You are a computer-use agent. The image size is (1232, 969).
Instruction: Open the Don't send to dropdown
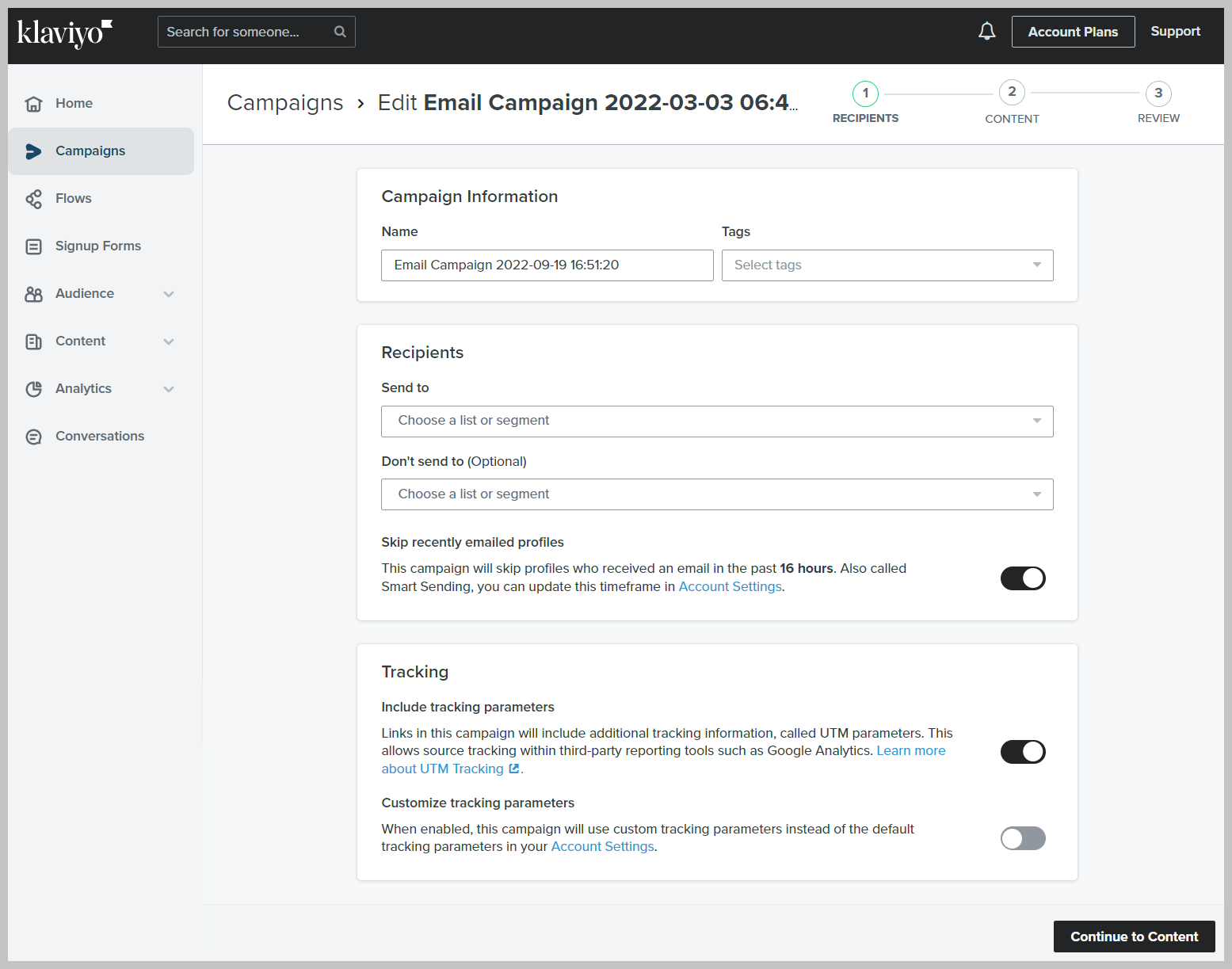(717, 494)
